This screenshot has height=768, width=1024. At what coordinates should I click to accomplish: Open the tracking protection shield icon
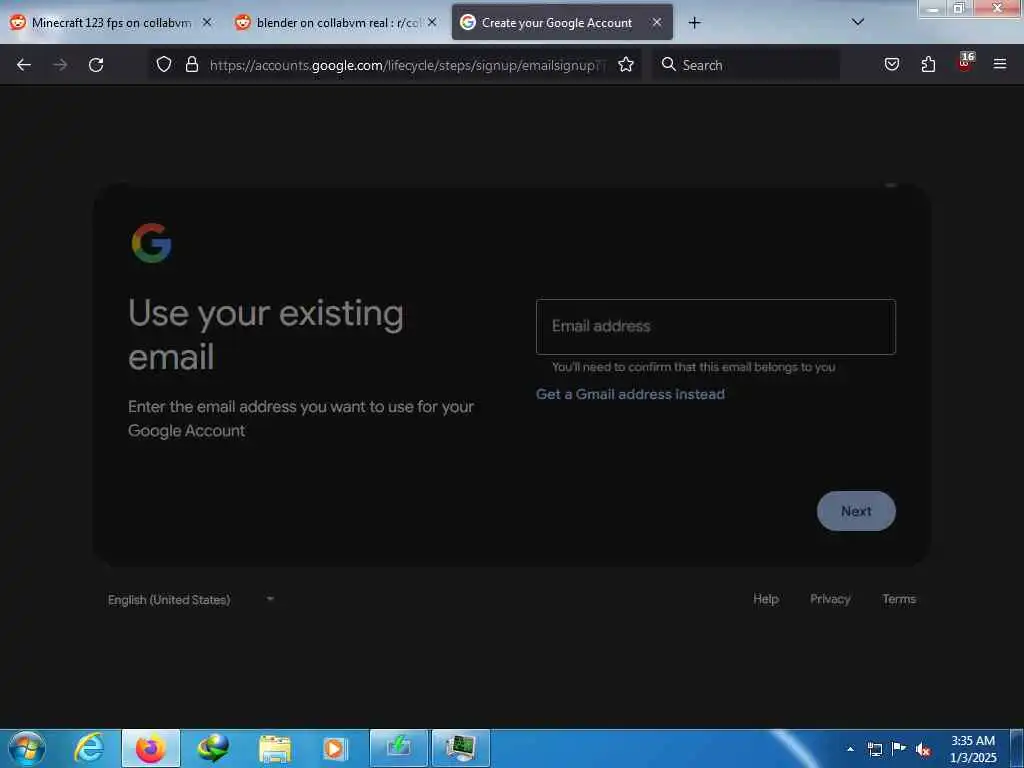164,64
